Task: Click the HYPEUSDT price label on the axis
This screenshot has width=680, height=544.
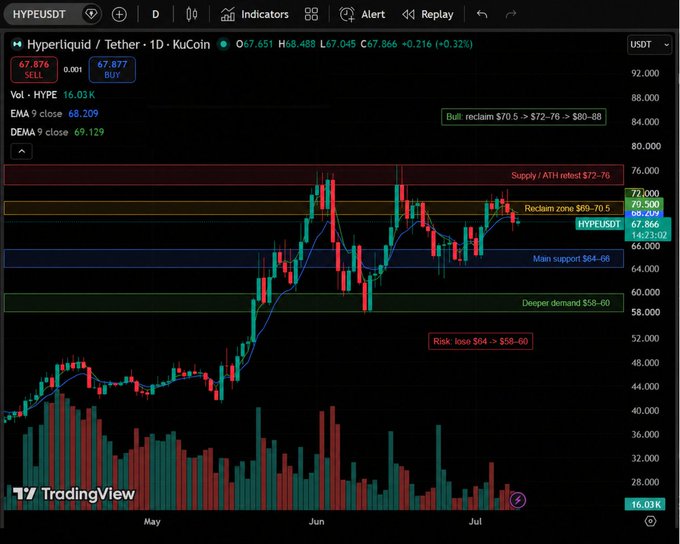Action: (x=599, y=224)
